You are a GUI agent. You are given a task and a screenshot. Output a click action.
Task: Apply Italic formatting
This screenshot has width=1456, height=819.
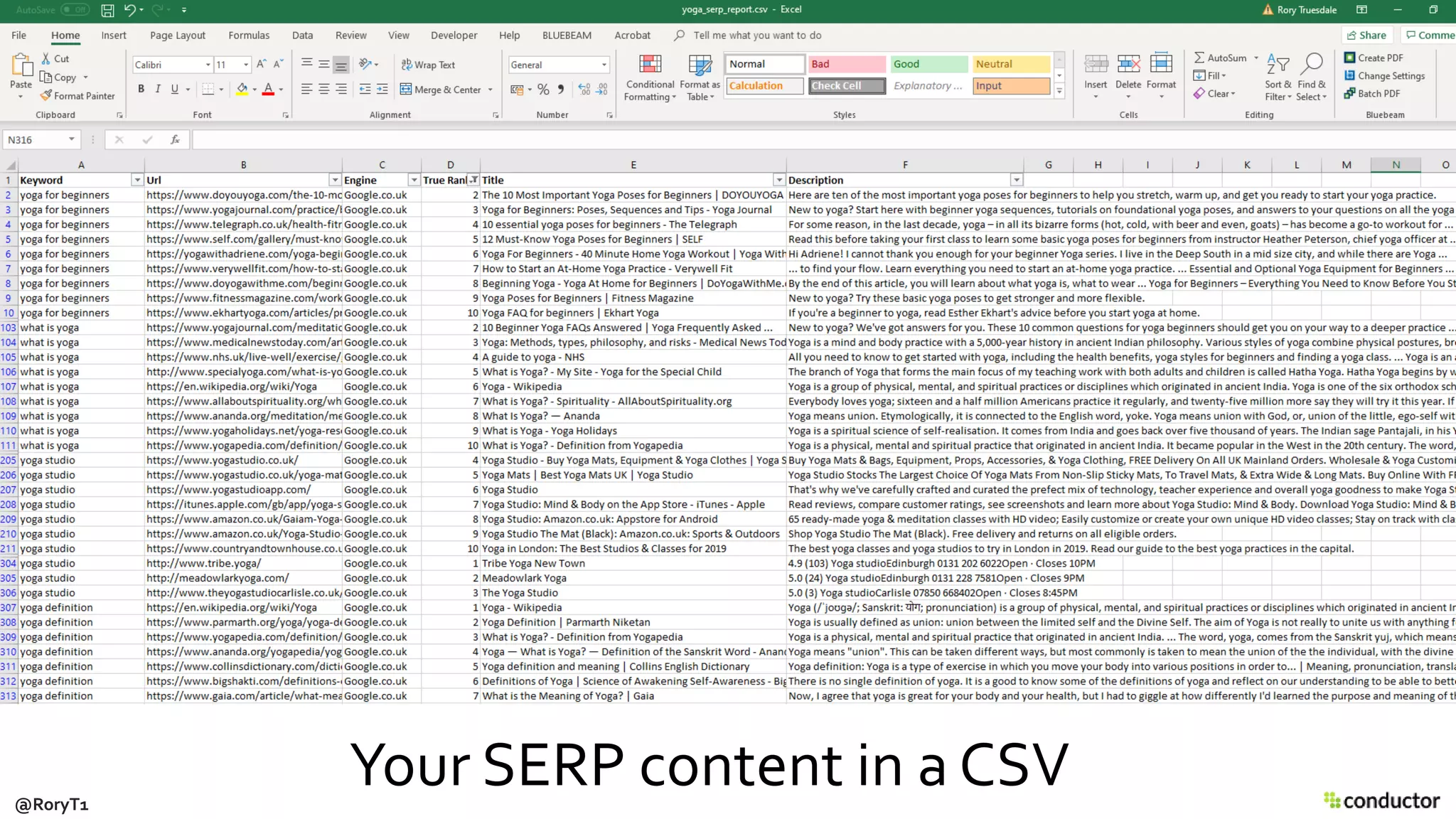(158, 89)
